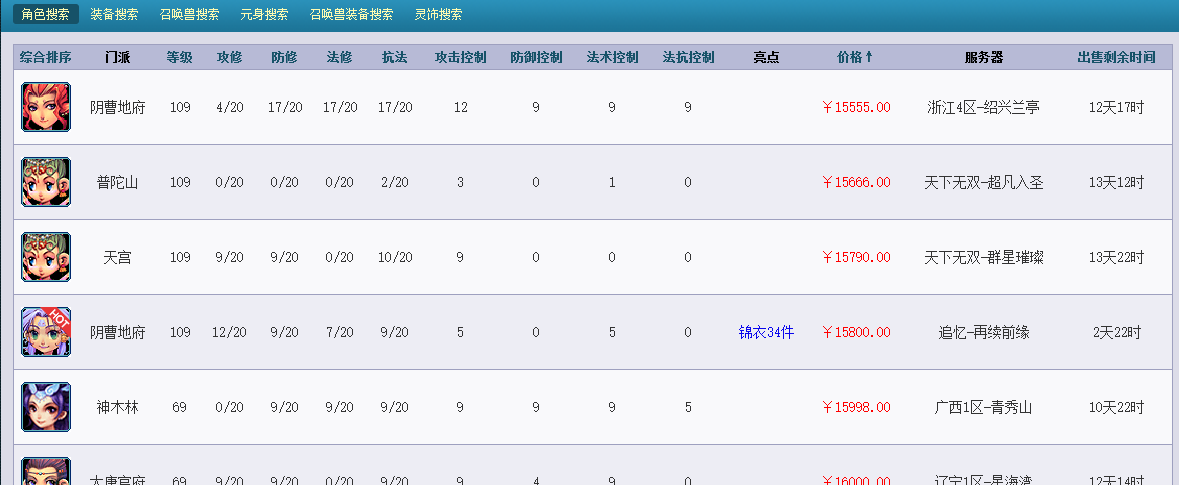Switch to the 装备搜索 tab
This screenshot has height=485, width=1179.
114,14
